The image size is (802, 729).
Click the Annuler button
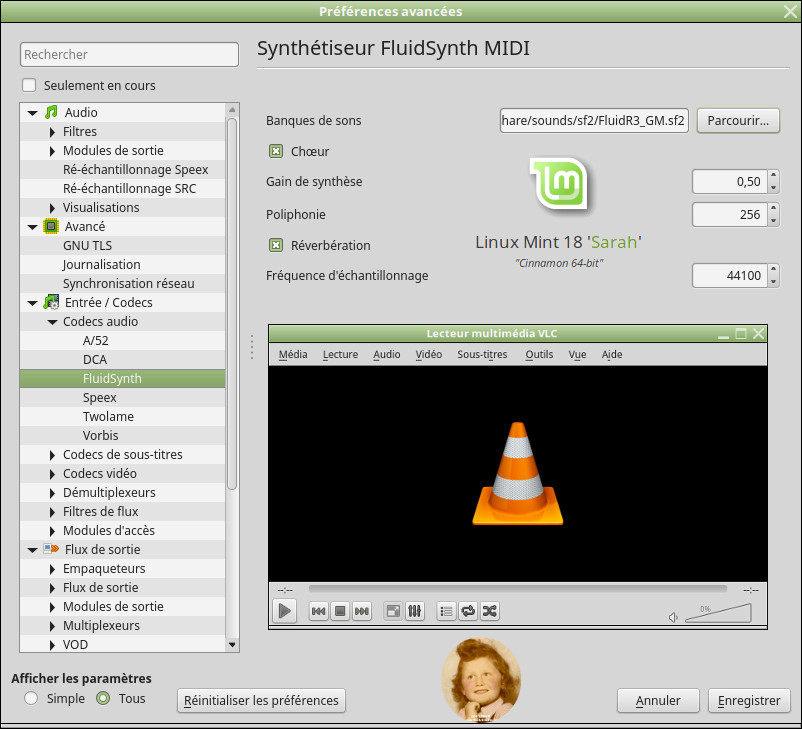658,700
